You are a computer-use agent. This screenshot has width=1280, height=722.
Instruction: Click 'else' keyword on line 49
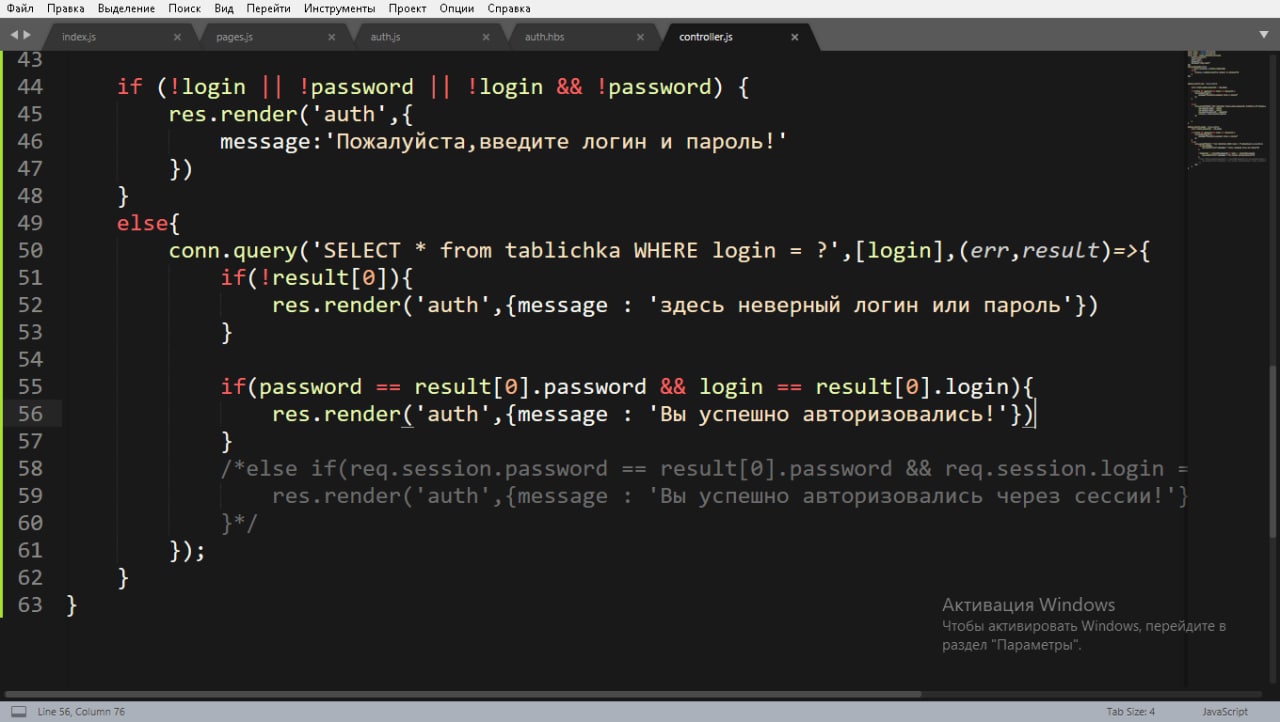point(142,223)
